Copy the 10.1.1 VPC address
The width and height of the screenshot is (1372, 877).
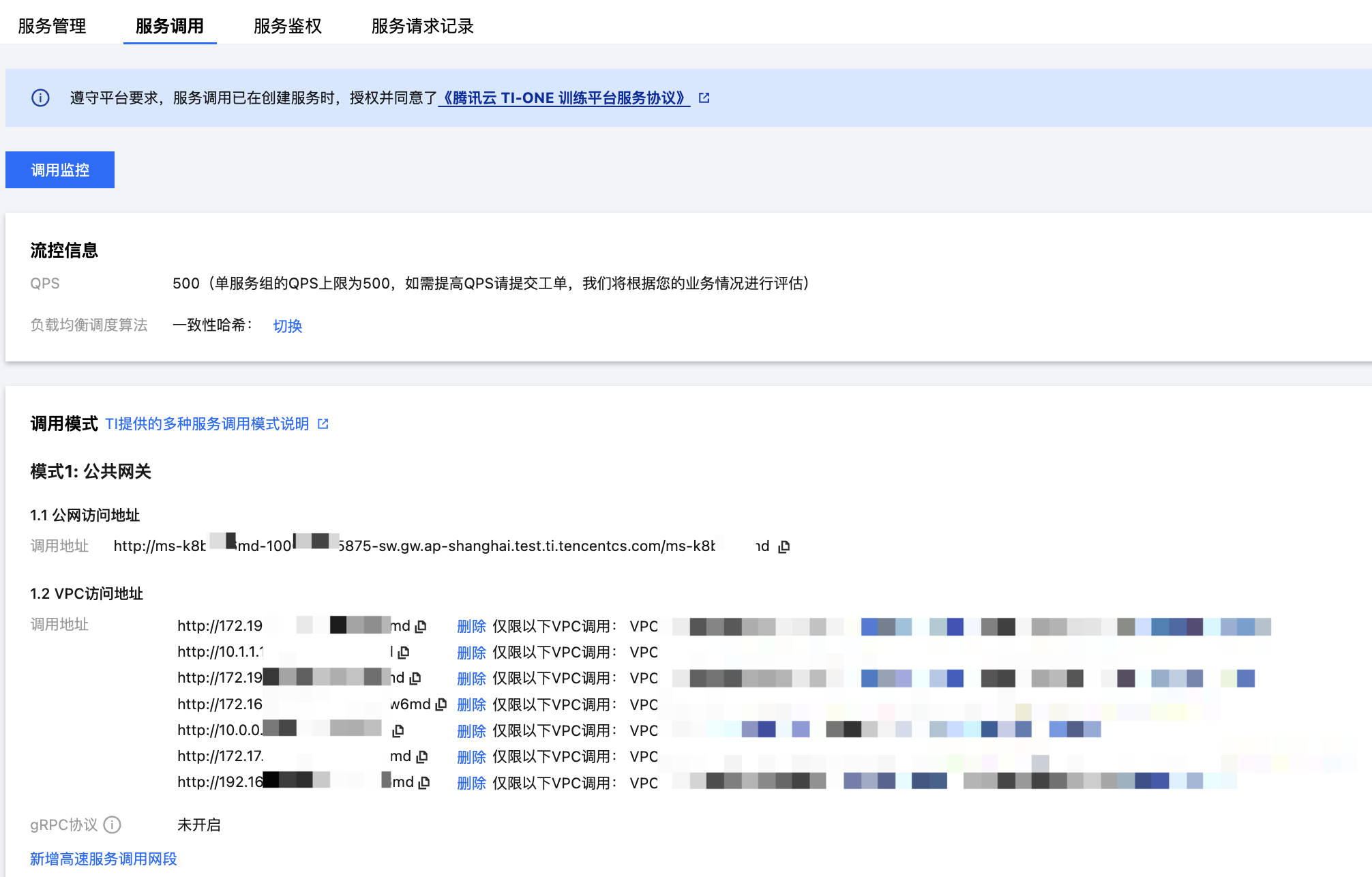(x=404, y=652)
